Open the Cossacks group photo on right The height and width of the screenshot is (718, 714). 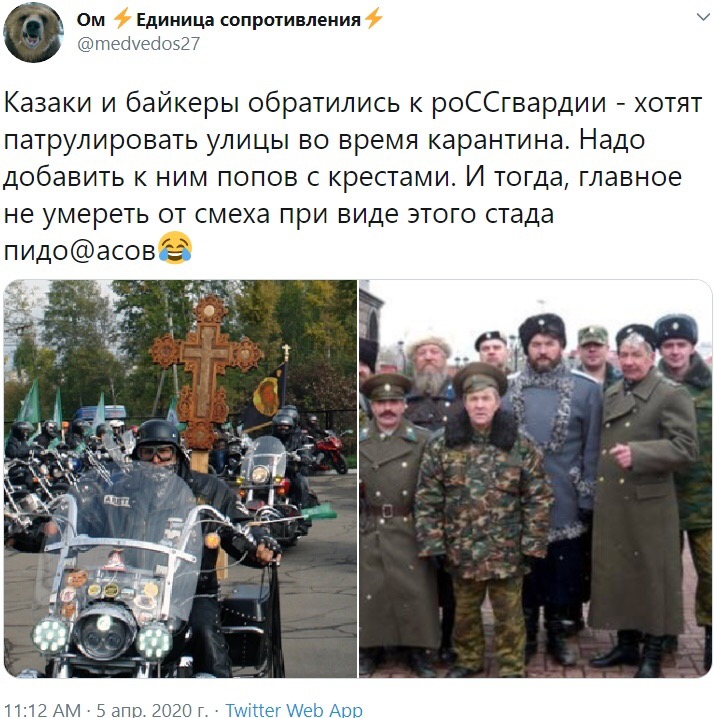[x=535, y=479]
